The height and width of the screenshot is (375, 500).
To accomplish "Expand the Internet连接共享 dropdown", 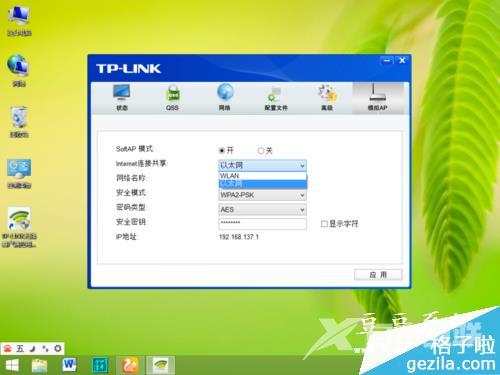I will pyautogui.click(x=262, y=165).
